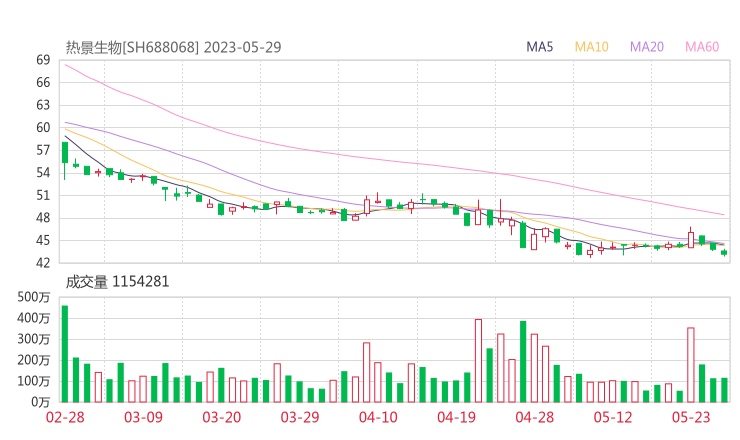740x440 pixels.
Task: Click the 04-19 date axis label
Action: coord(456,417)
